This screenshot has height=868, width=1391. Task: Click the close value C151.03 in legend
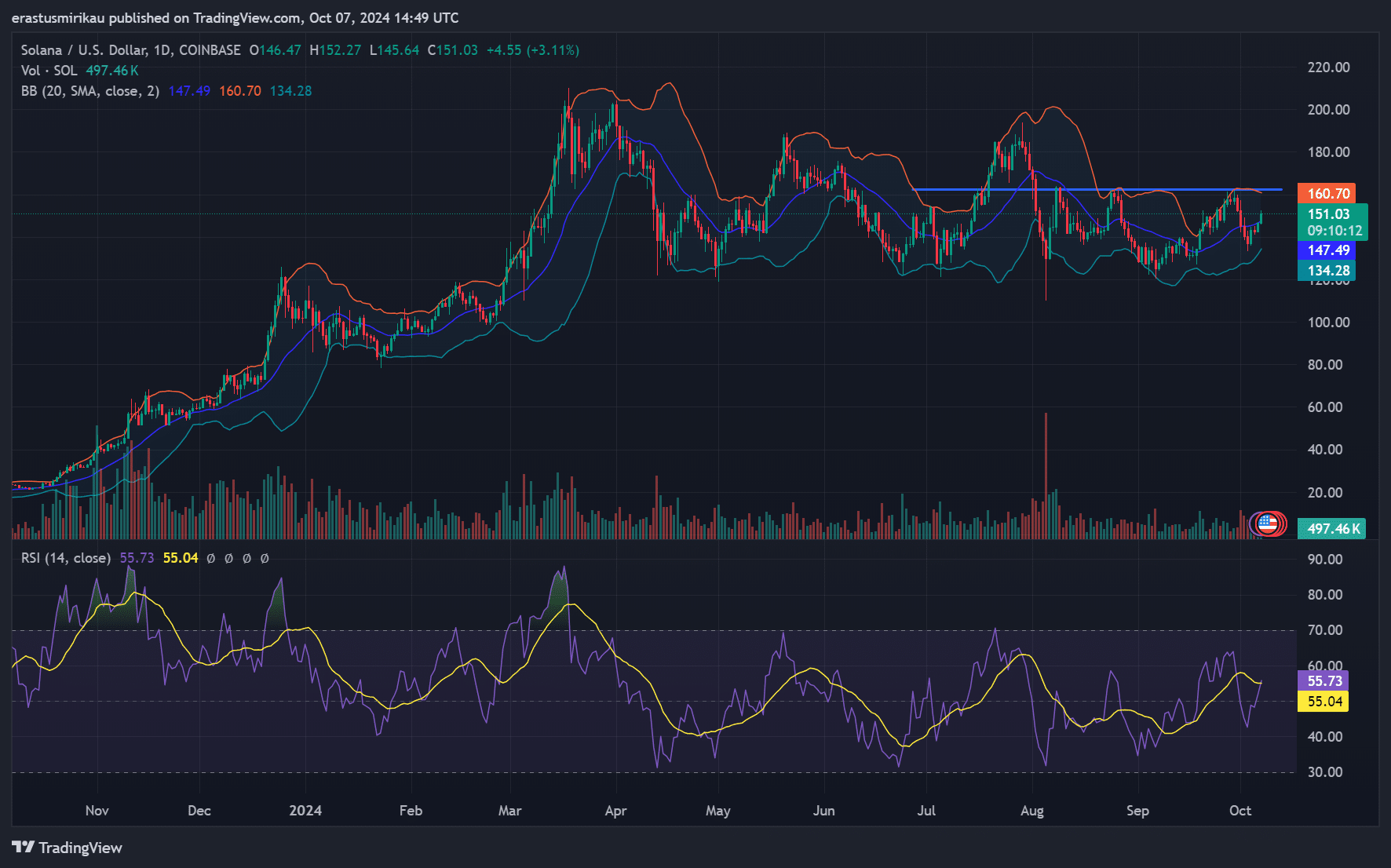[x=452, y=50]
